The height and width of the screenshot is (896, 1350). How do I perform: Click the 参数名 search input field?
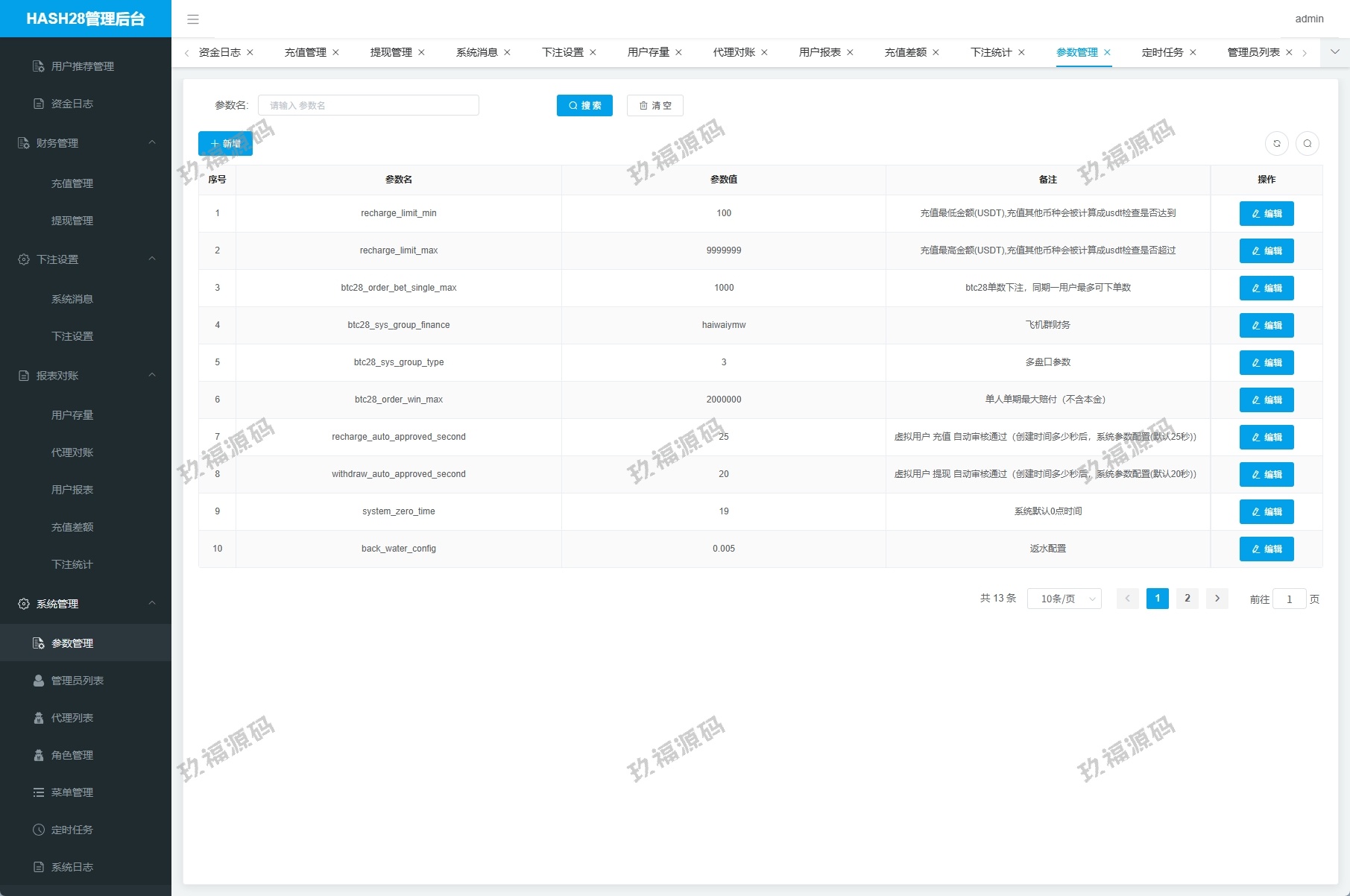point(368,106)
